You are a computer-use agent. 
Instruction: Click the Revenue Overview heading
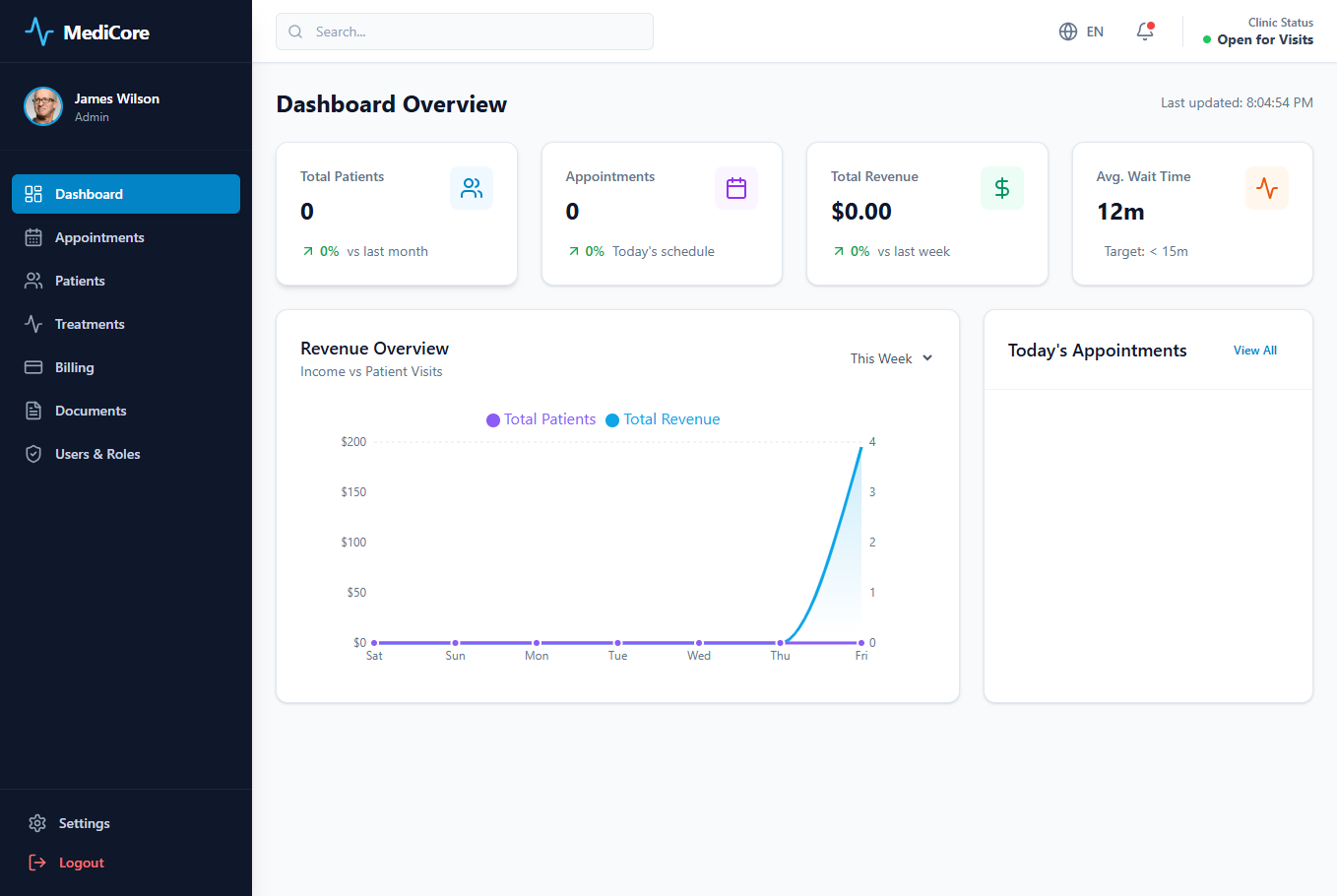[374, 349]
